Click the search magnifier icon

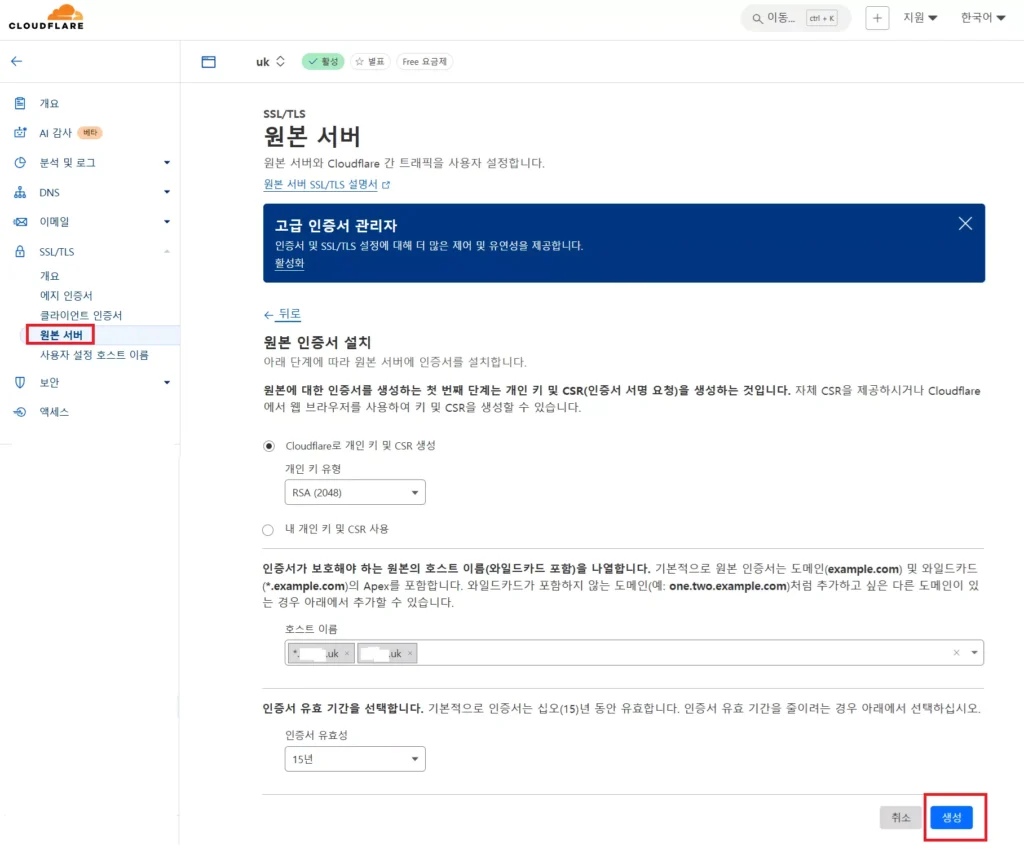click(x=757, y=18)
